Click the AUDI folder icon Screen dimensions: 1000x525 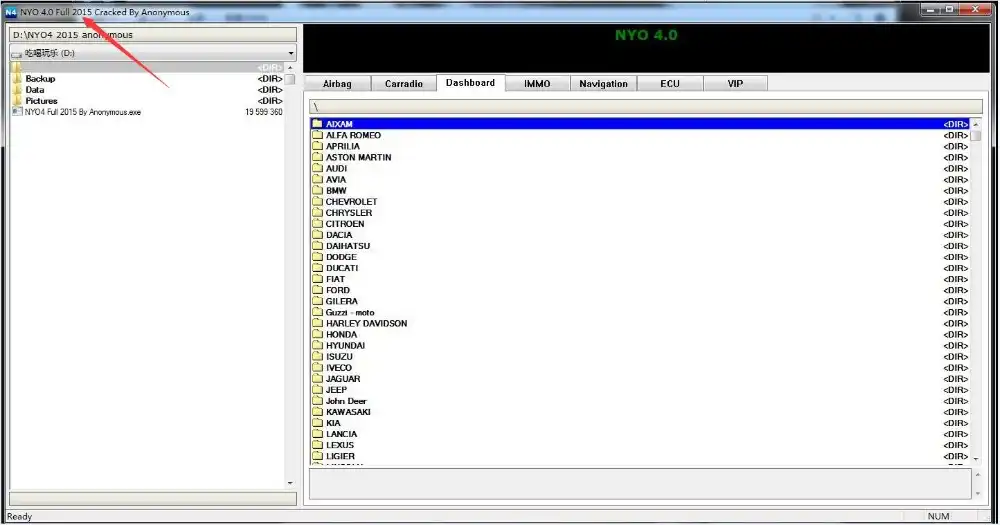(x=318, y=168)
